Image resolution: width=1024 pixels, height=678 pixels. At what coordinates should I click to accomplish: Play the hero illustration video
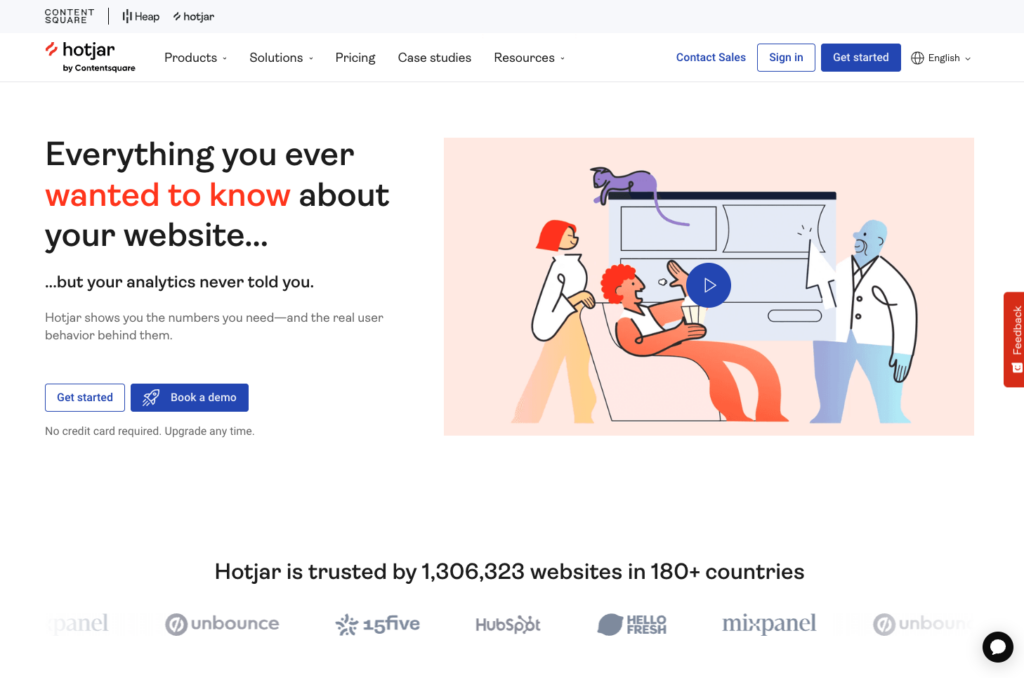pos(709,285)
